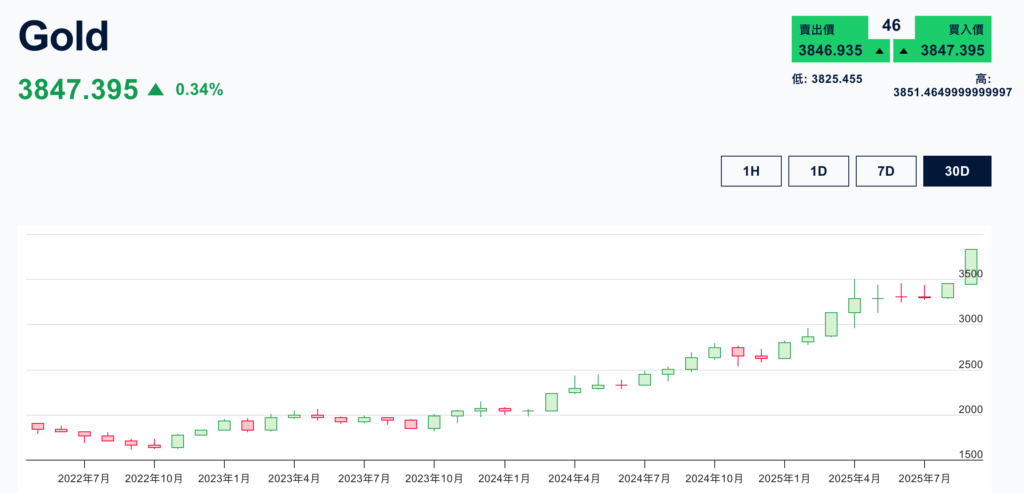Click the 0.34% change percentage
This screenshot has width=1024, height=493.
coord(199,90)
